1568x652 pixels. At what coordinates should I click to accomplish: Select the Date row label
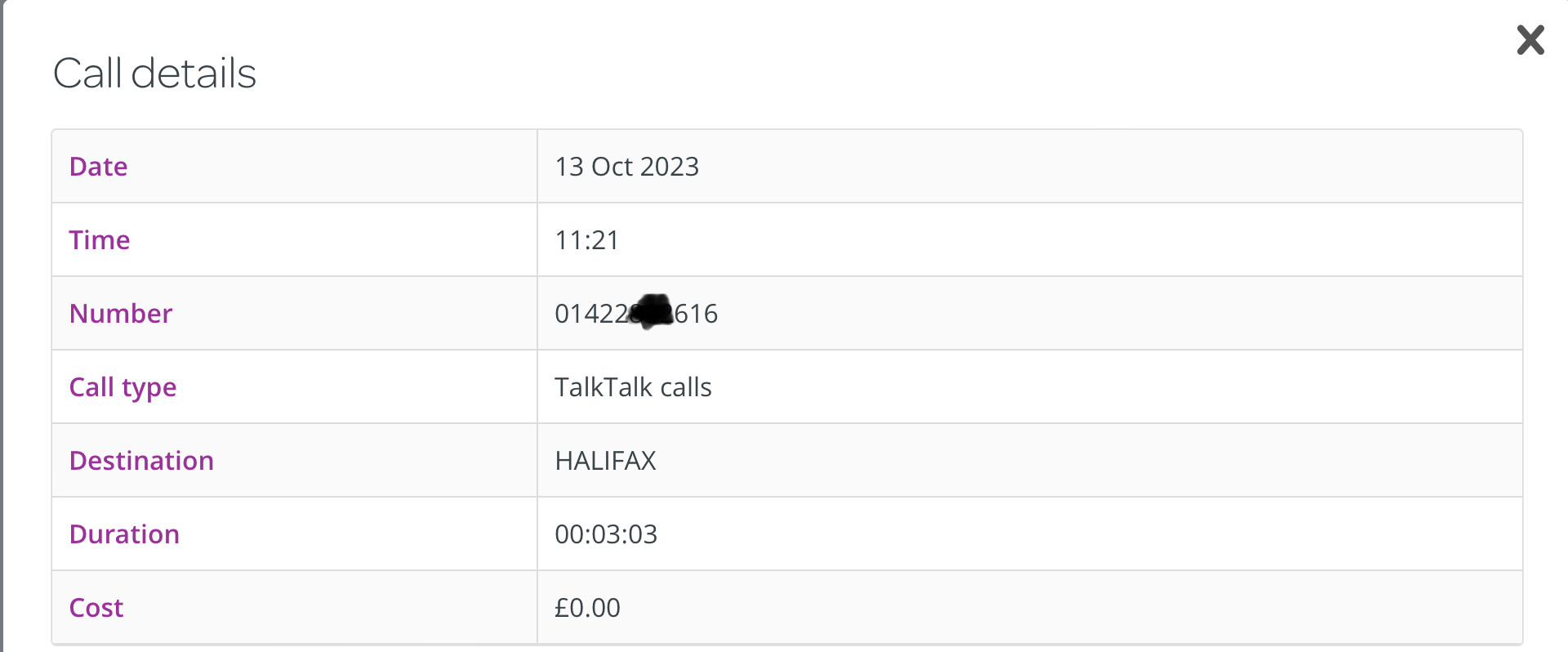99,167
